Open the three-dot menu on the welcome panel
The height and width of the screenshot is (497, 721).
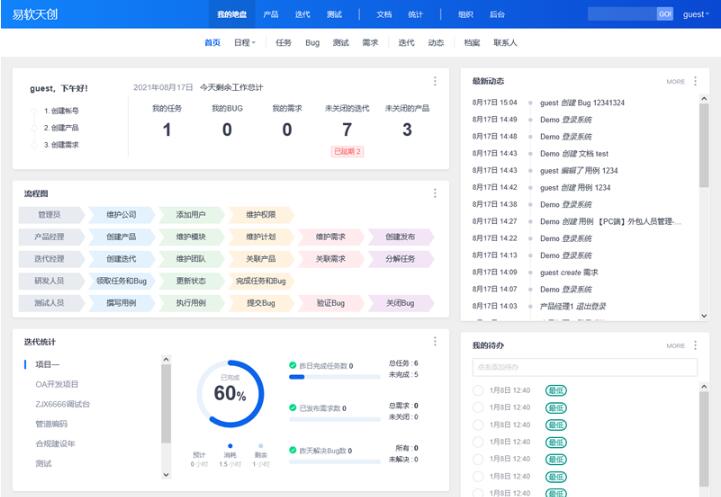435,81
